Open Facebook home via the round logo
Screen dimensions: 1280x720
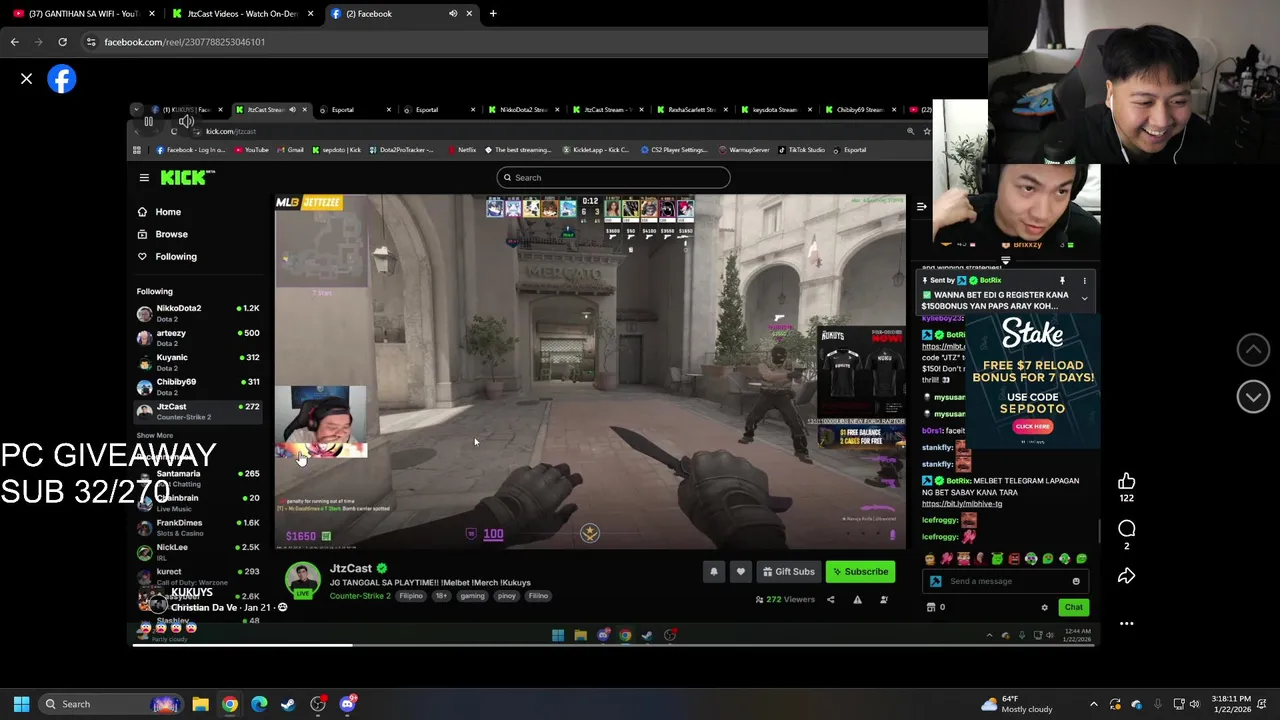(x=62, y=79)
